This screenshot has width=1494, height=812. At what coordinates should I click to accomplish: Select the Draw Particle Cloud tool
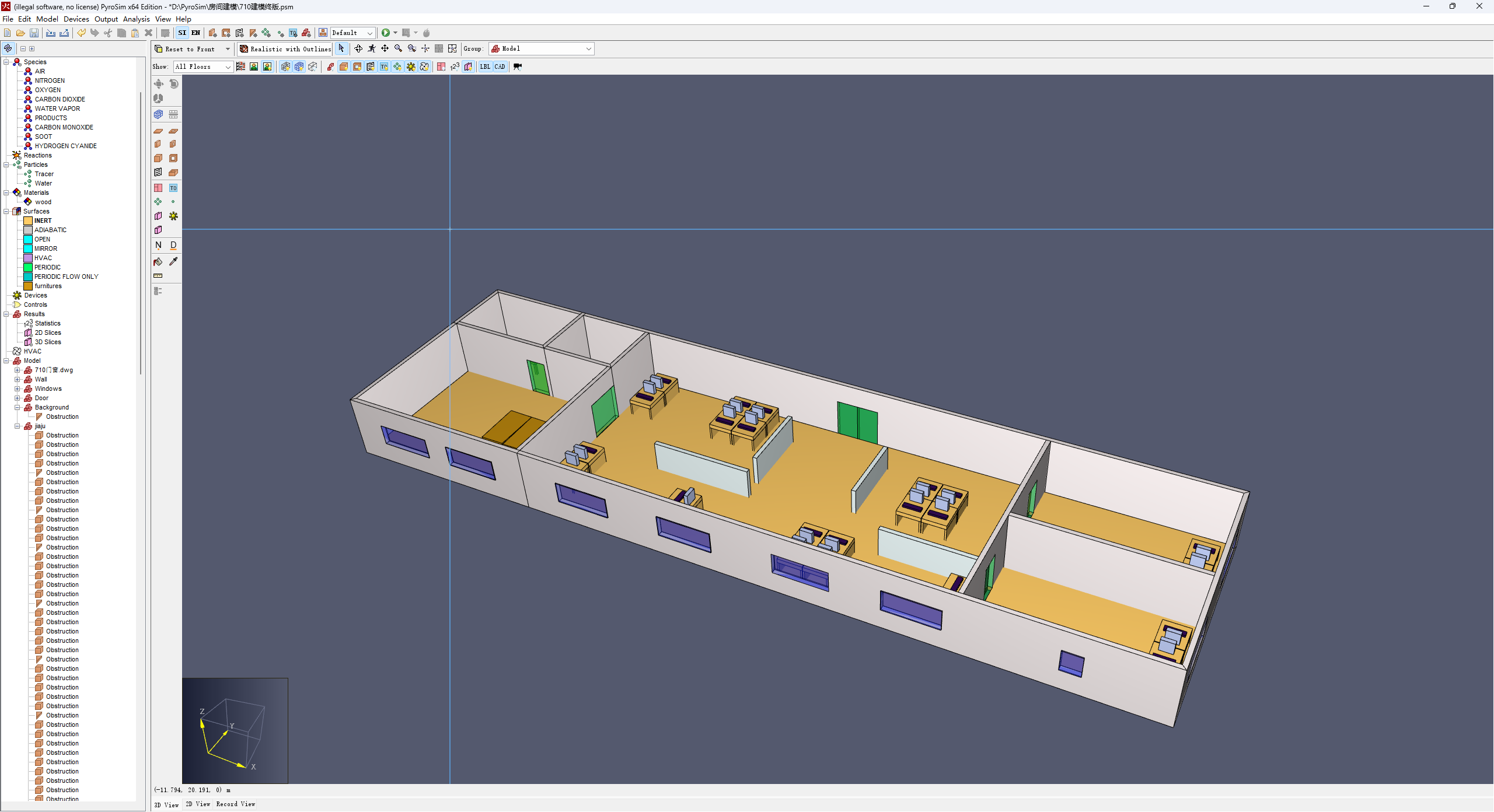(158, 202)
